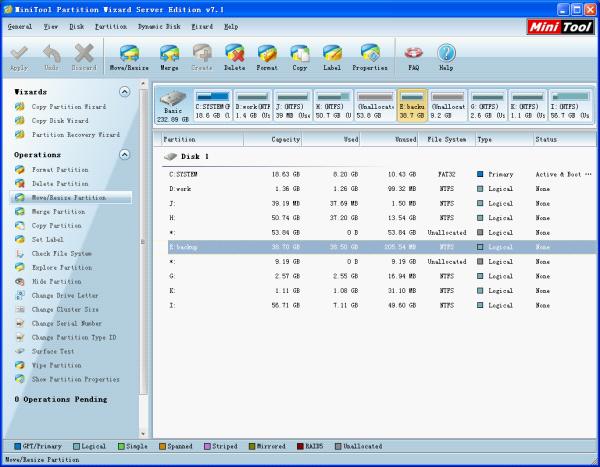Click the Create partition toolbar icon
The height and width of the screenshot is (467, 600).
(202, 57)
